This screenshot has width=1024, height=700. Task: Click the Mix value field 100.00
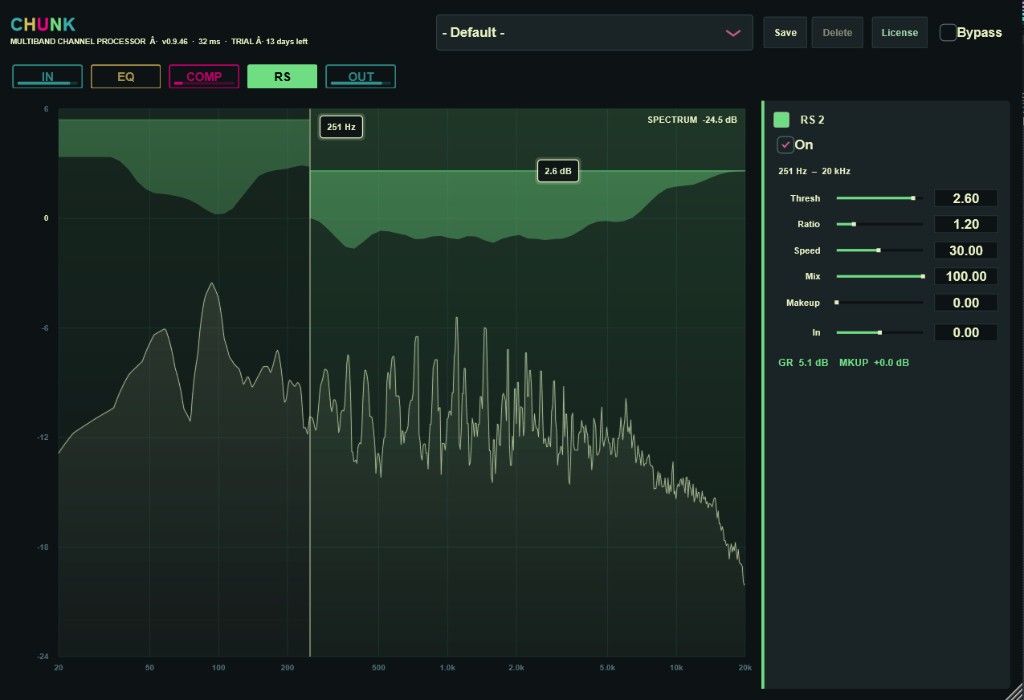[x=966, y=276]
